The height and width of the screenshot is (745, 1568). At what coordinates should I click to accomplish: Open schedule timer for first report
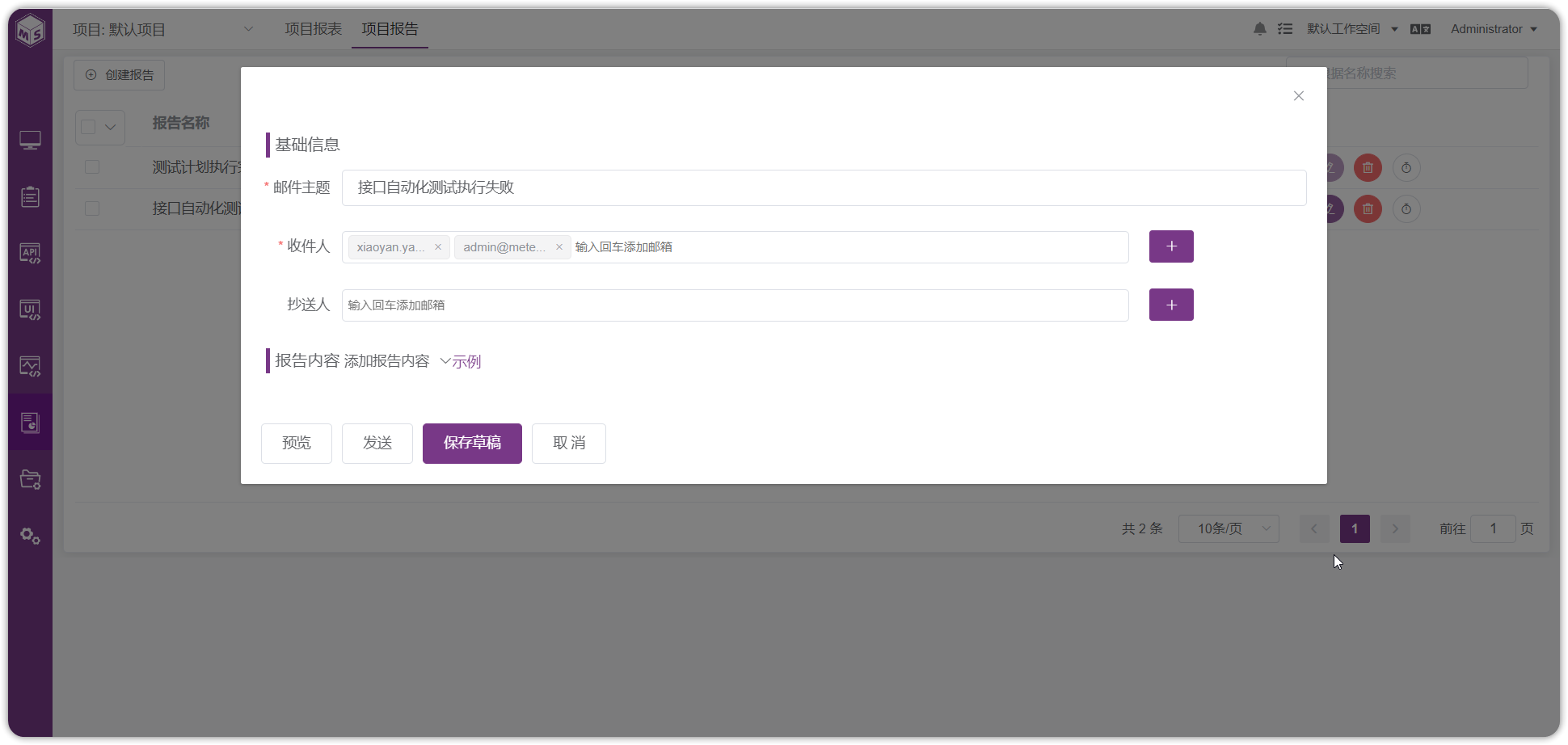point(1406,168)
